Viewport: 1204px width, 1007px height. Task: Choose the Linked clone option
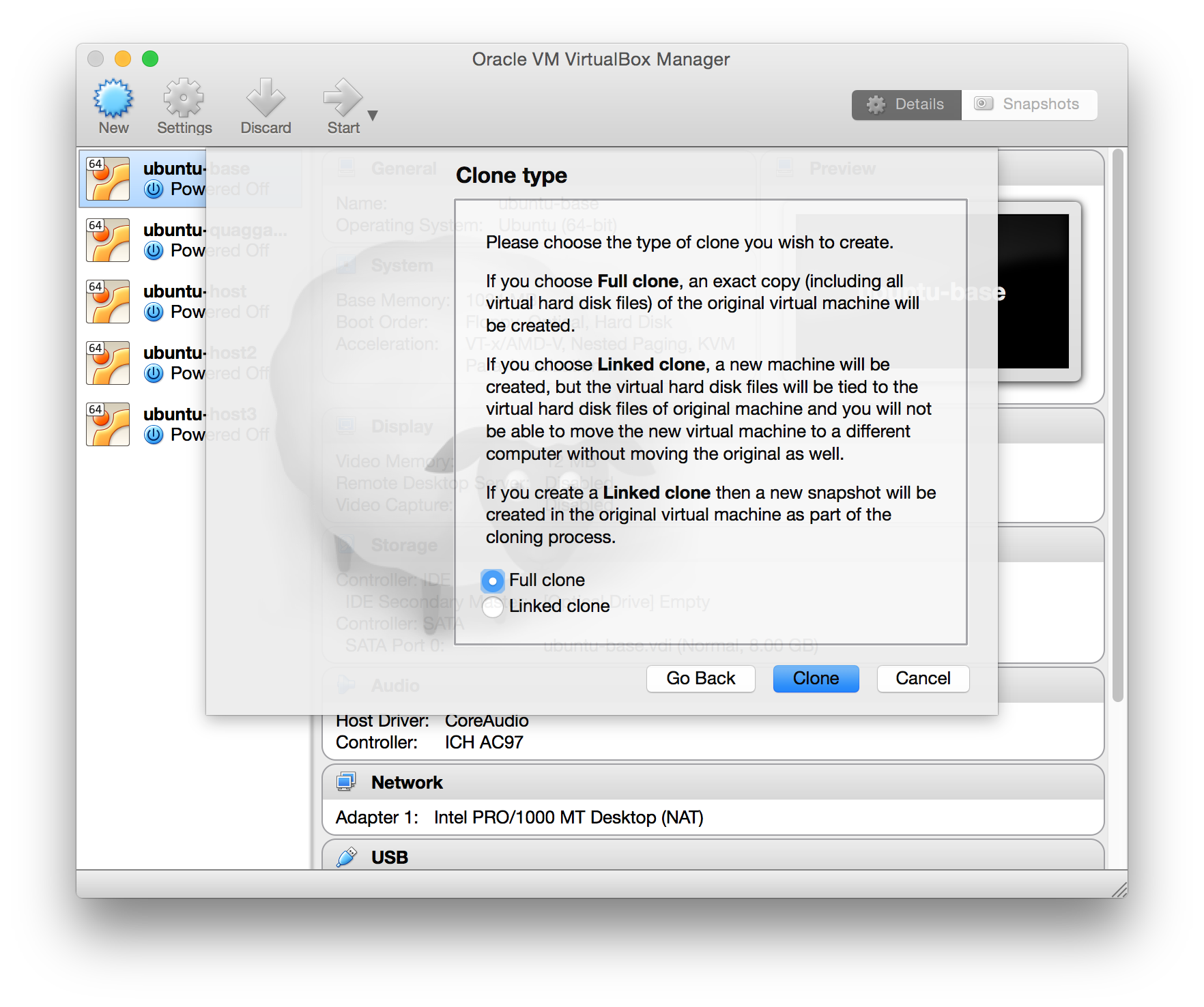(493, 607)
